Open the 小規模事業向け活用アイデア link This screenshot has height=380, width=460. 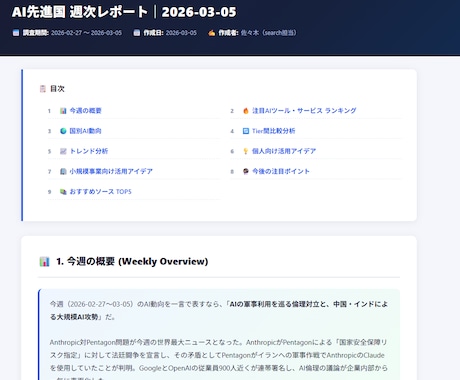tap(111, 171)
